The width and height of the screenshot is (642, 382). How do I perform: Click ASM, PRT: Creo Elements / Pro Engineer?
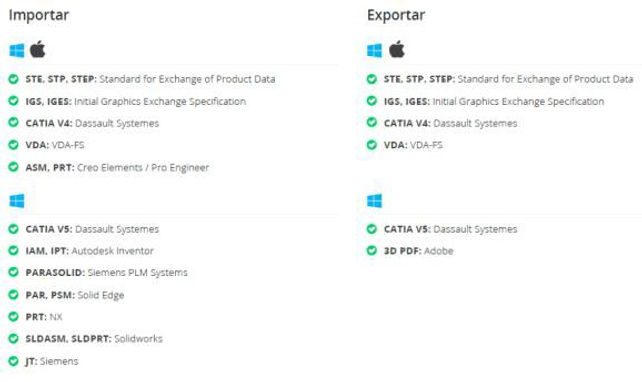(117, 167)
